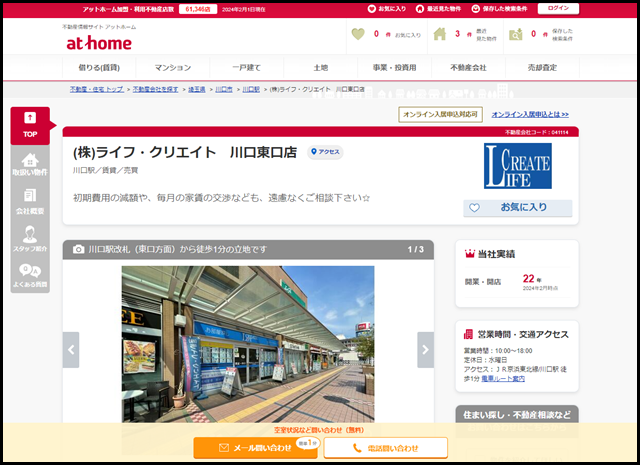Select 借りる(賃貸) menu item

tap(99, 67)
